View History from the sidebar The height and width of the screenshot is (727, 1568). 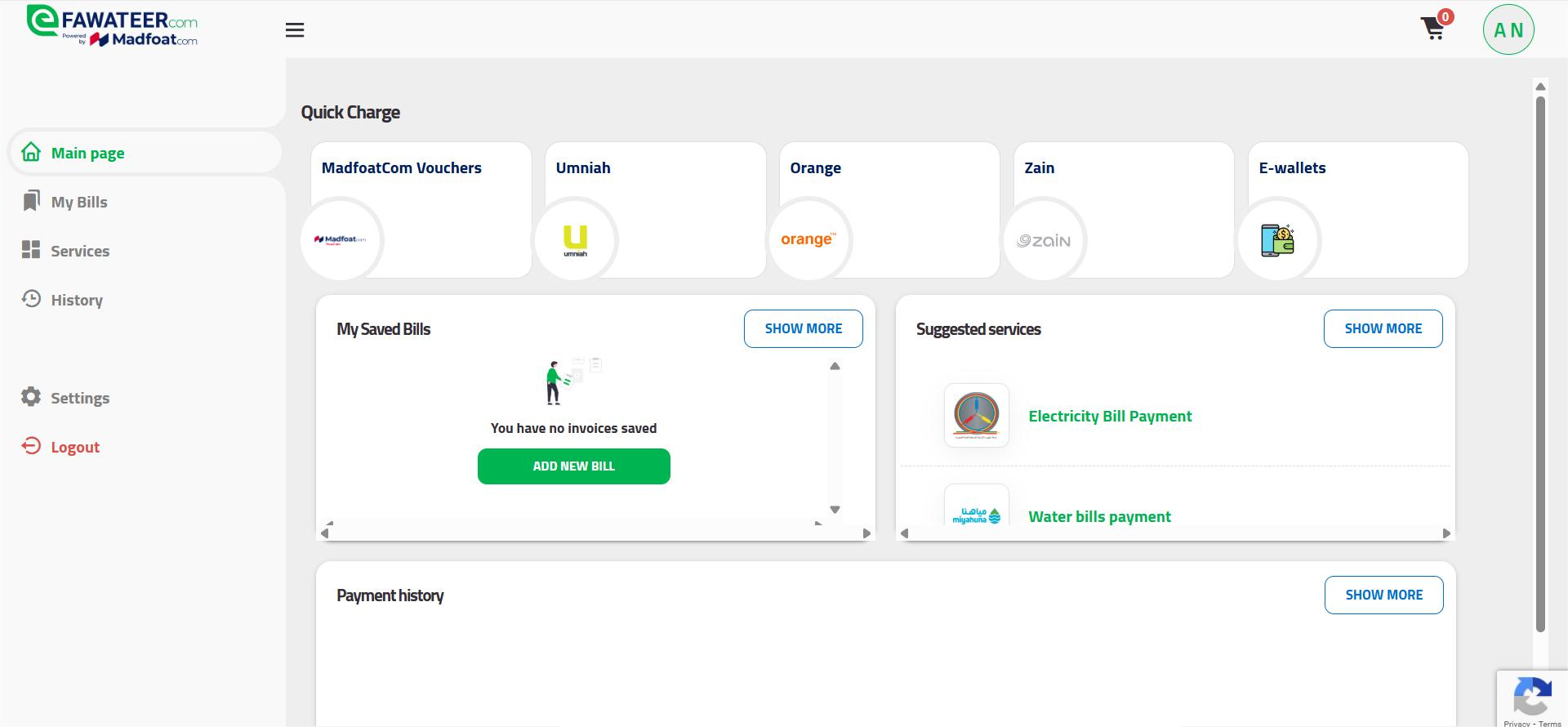click(76, 300)
